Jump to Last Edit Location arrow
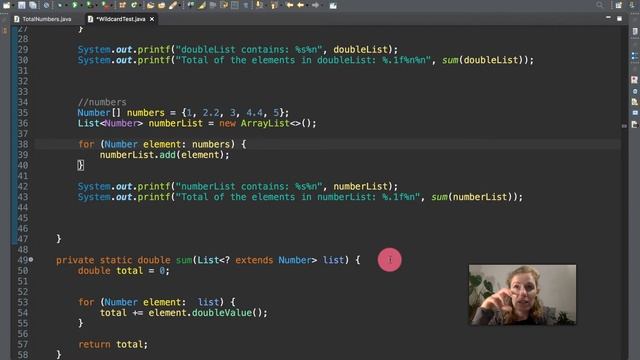The height and width of the screenshot is (360, 640). tap(290, 5)
